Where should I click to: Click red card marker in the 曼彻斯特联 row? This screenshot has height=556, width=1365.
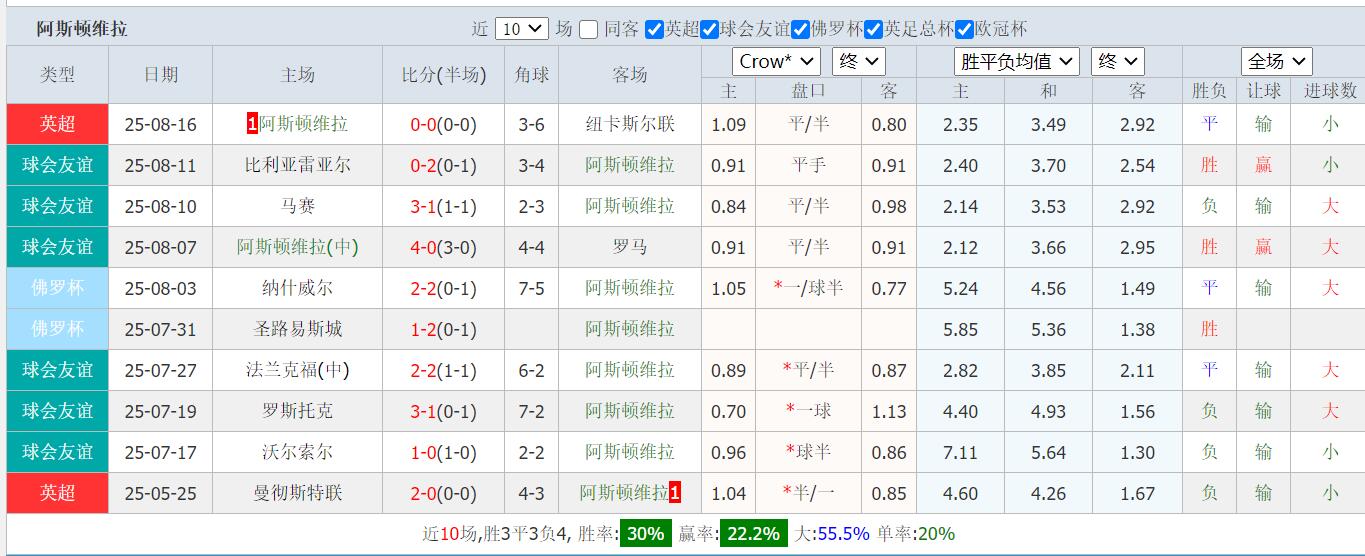[675, 493]
